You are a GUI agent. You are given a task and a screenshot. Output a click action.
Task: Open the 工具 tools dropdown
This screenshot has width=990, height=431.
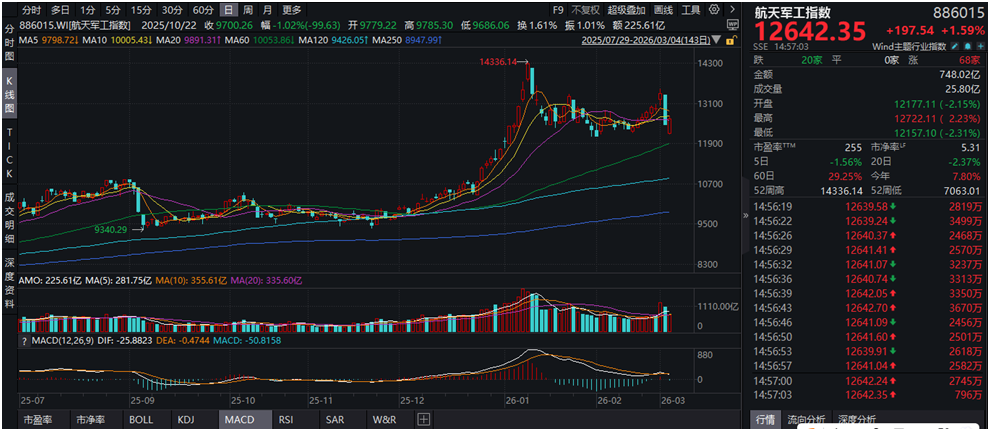(692, 9)
